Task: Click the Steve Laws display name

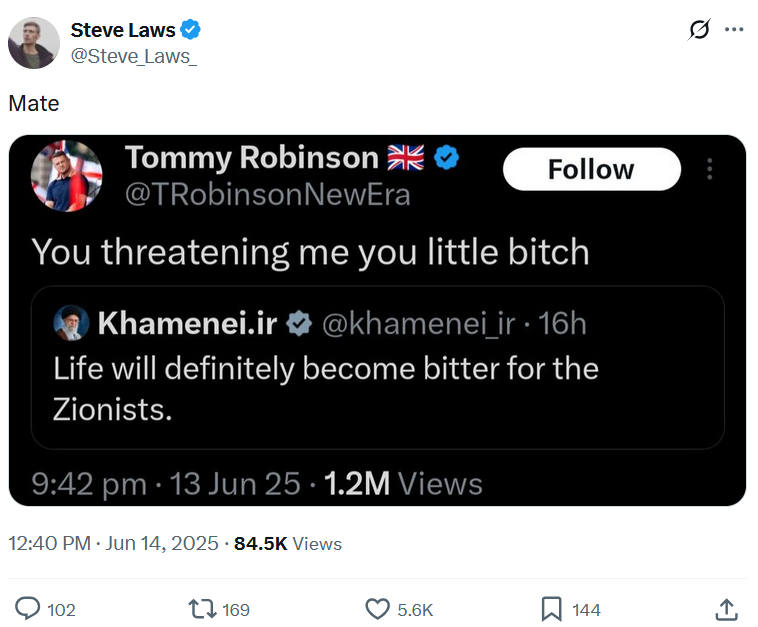Action: 123,30
